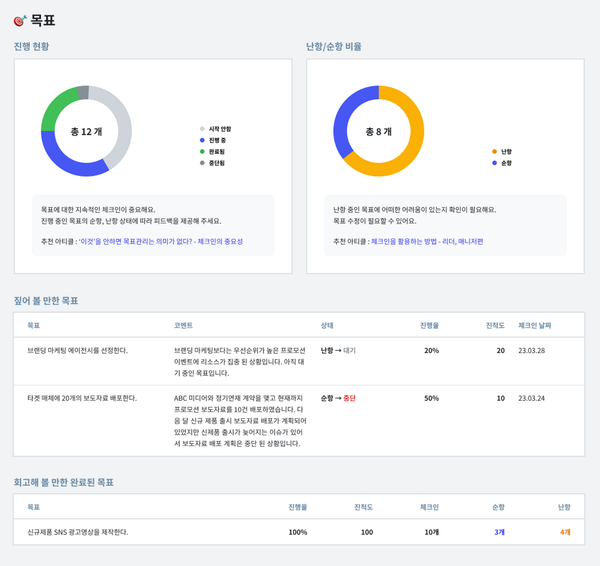Click the 진행율 column header in 짚어 볼 table
The image size is (600, 566).
point(429,326)
